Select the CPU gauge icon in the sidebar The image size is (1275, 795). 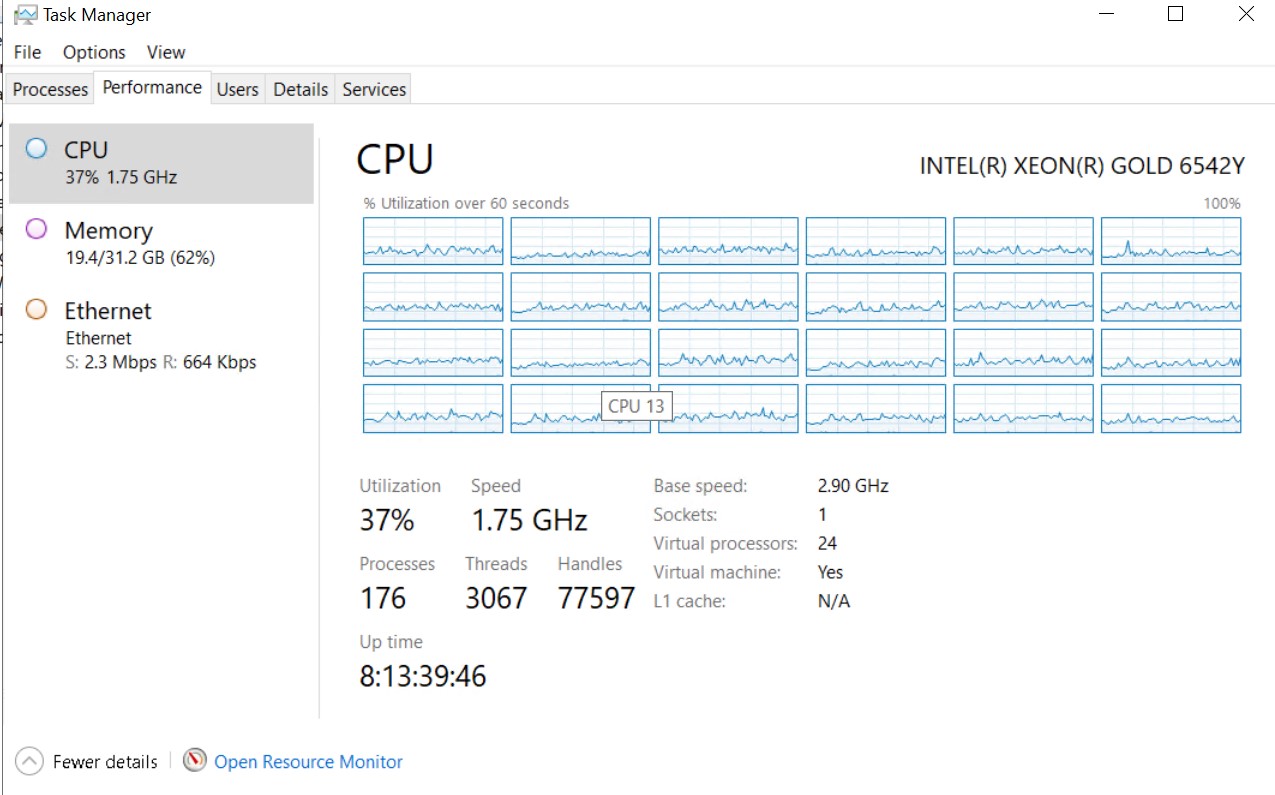(x=37, y=148)
